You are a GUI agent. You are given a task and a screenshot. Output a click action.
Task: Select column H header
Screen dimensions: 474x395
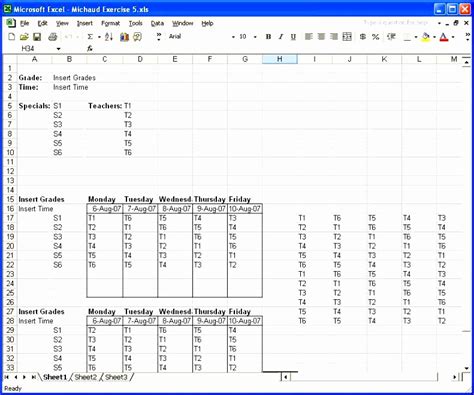click(280, 59)
